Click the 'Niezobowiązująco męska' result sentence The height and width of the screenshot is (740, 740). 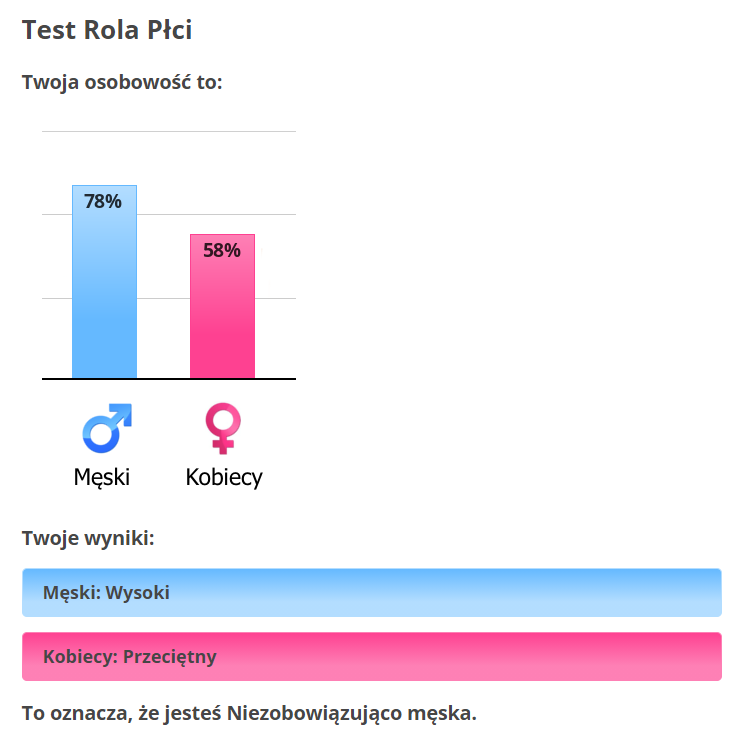tap(249, 713)
